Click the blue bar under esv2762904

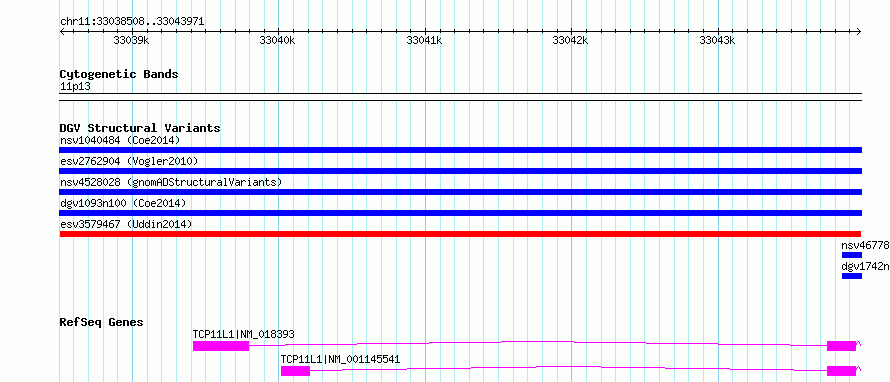[460, 171]
